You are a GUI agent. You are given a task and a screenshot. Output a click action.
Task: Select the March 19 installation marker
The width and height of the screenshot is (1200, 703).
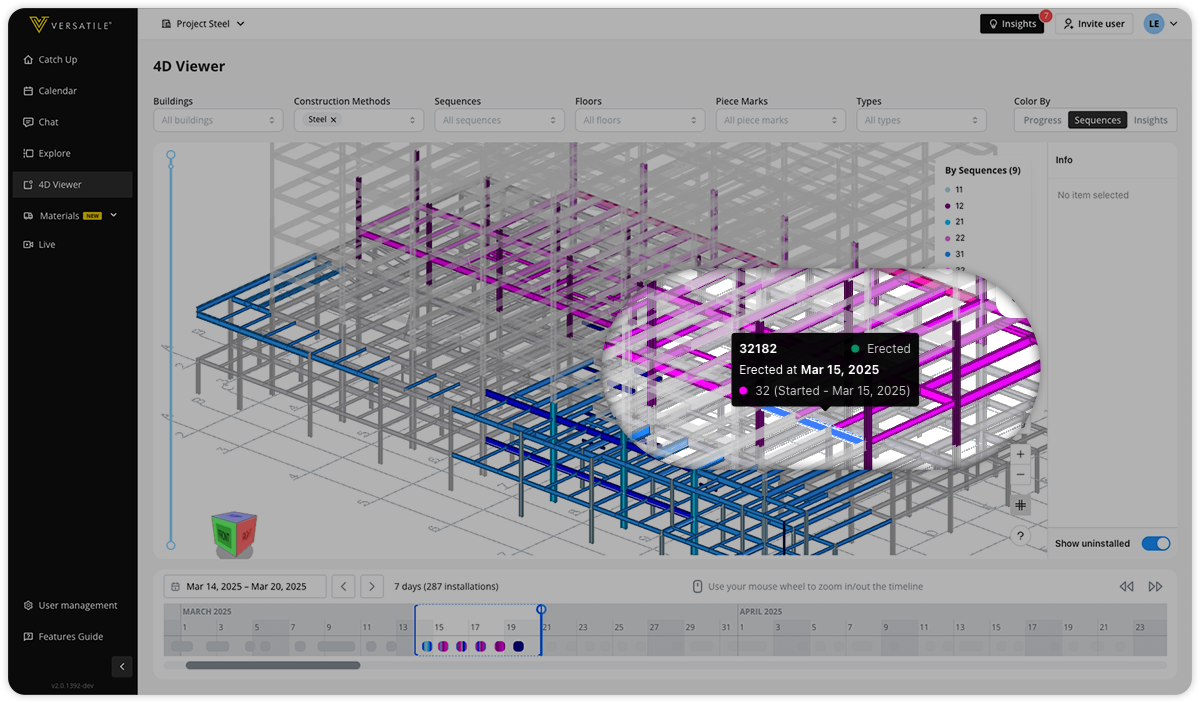[x=518, y=646]
